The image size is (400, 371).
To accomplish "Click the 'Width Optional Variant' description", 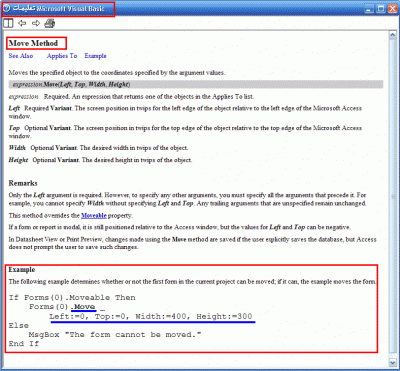I will click(98, 148).
